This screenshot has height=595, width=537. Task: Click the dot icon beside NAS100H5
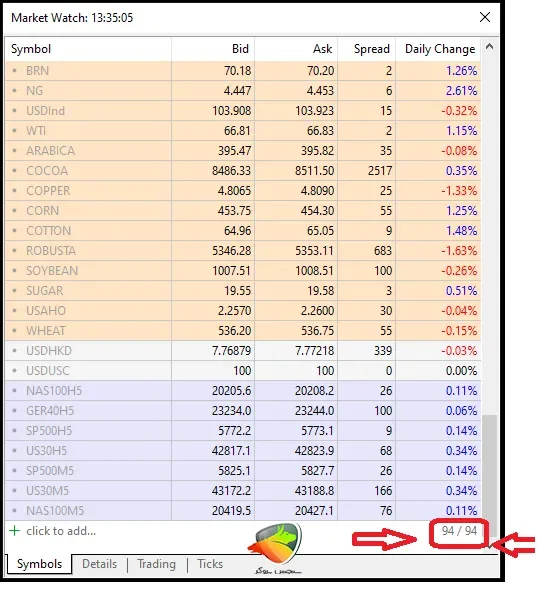(14, 390)
